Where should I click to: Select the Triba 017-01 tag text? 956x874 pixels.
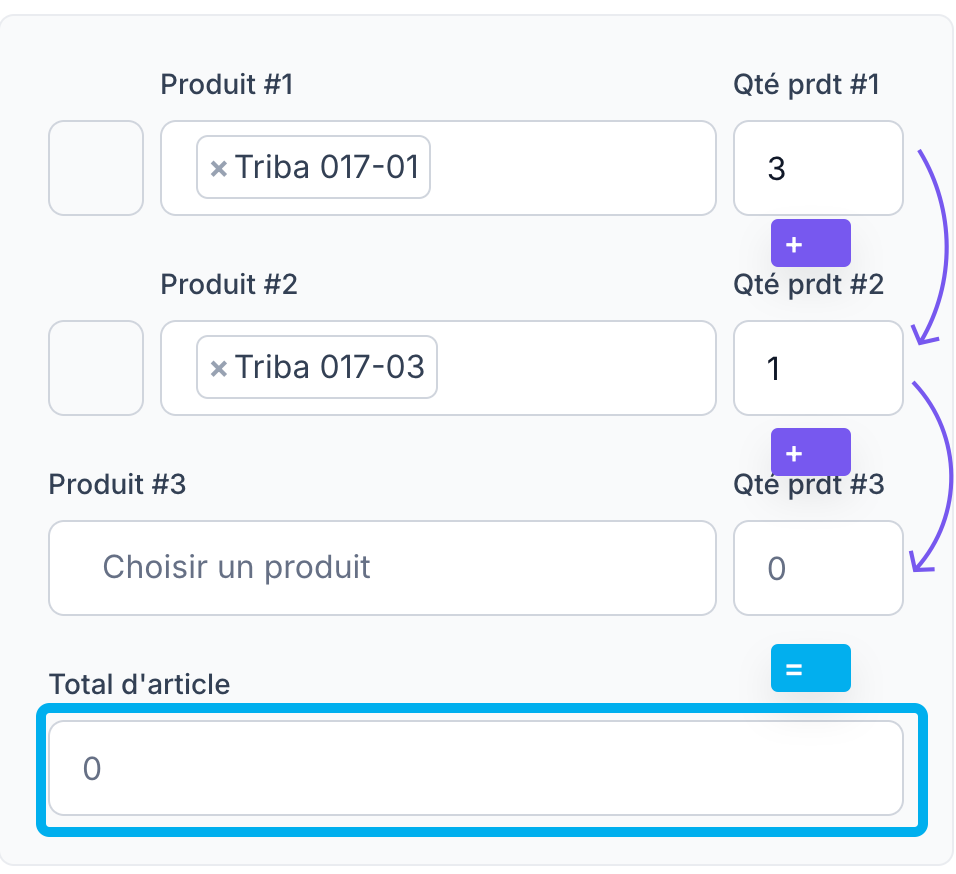[x=326, y=167]
